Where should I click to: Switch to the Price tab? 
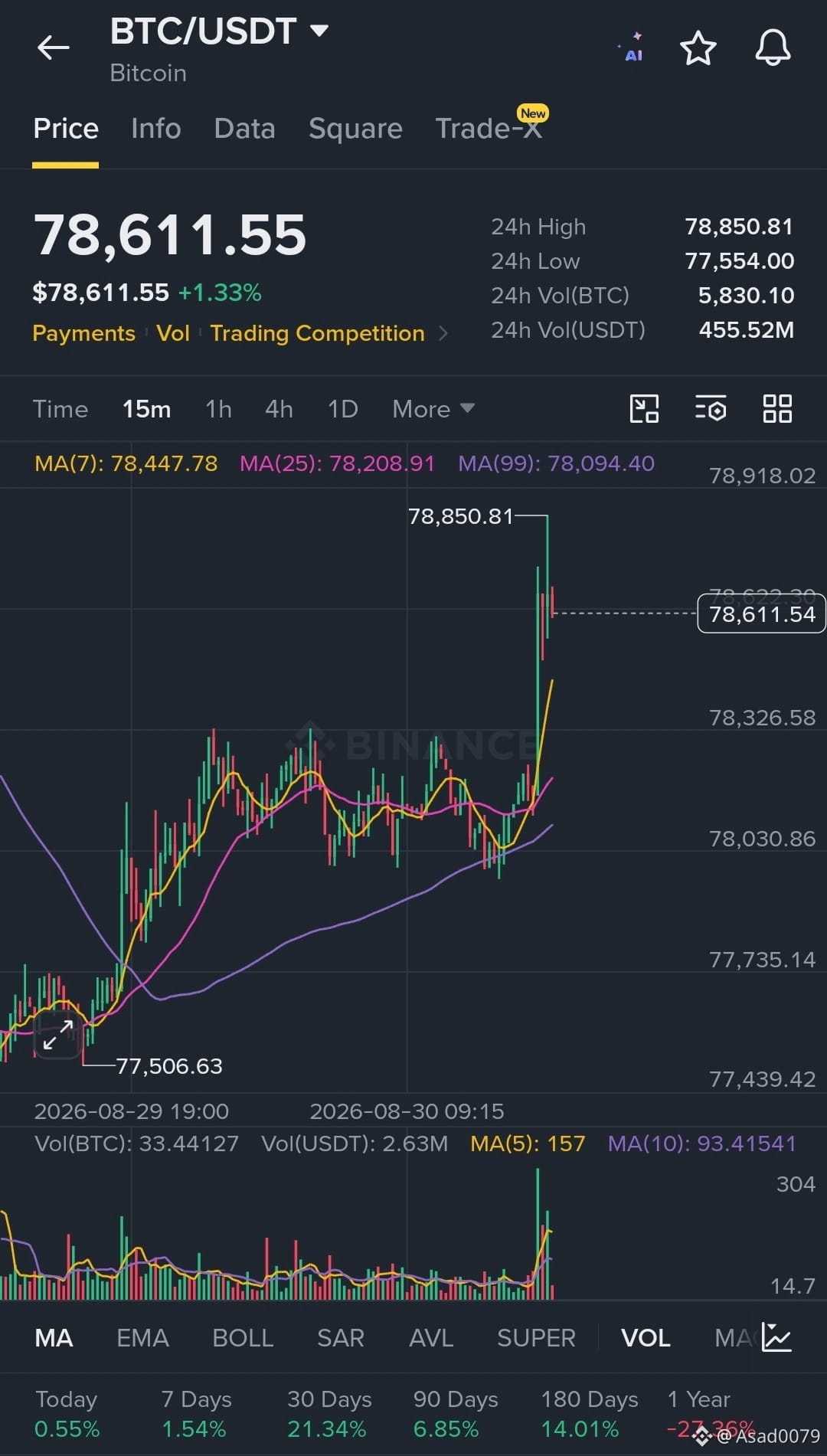(x=66, y=129)
